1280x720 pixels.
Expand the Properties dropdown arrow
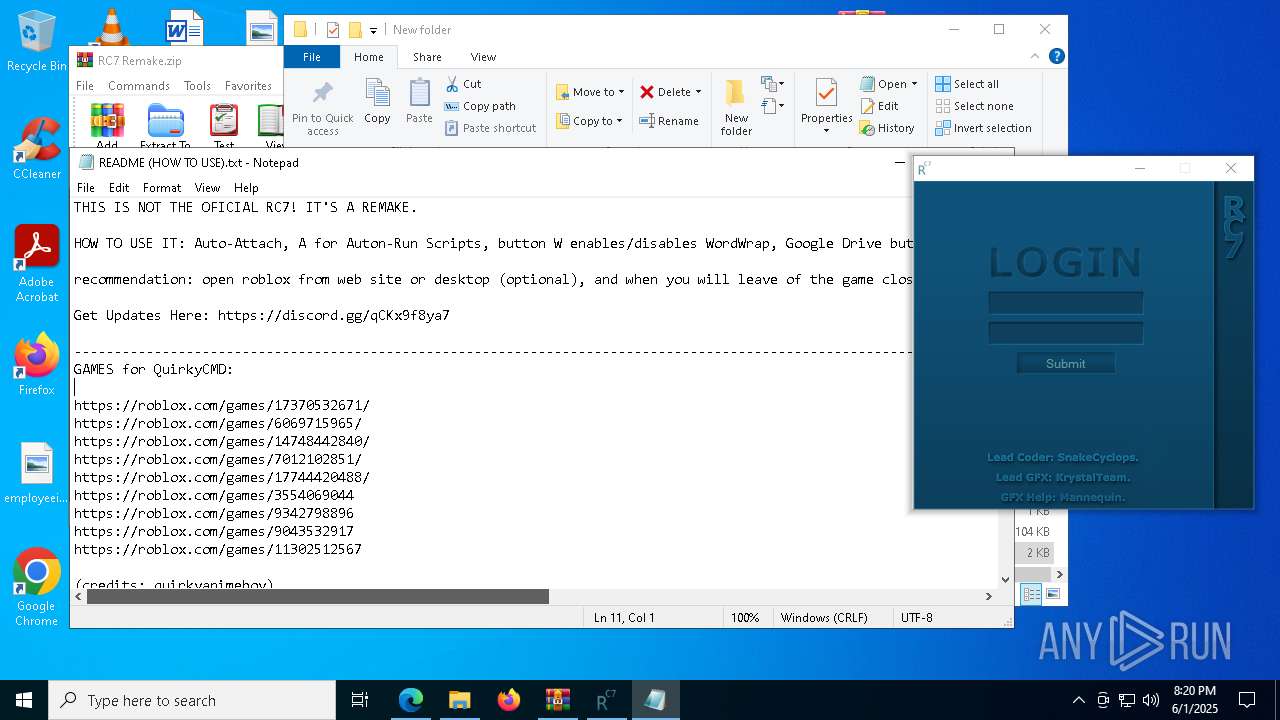[826, 131]
